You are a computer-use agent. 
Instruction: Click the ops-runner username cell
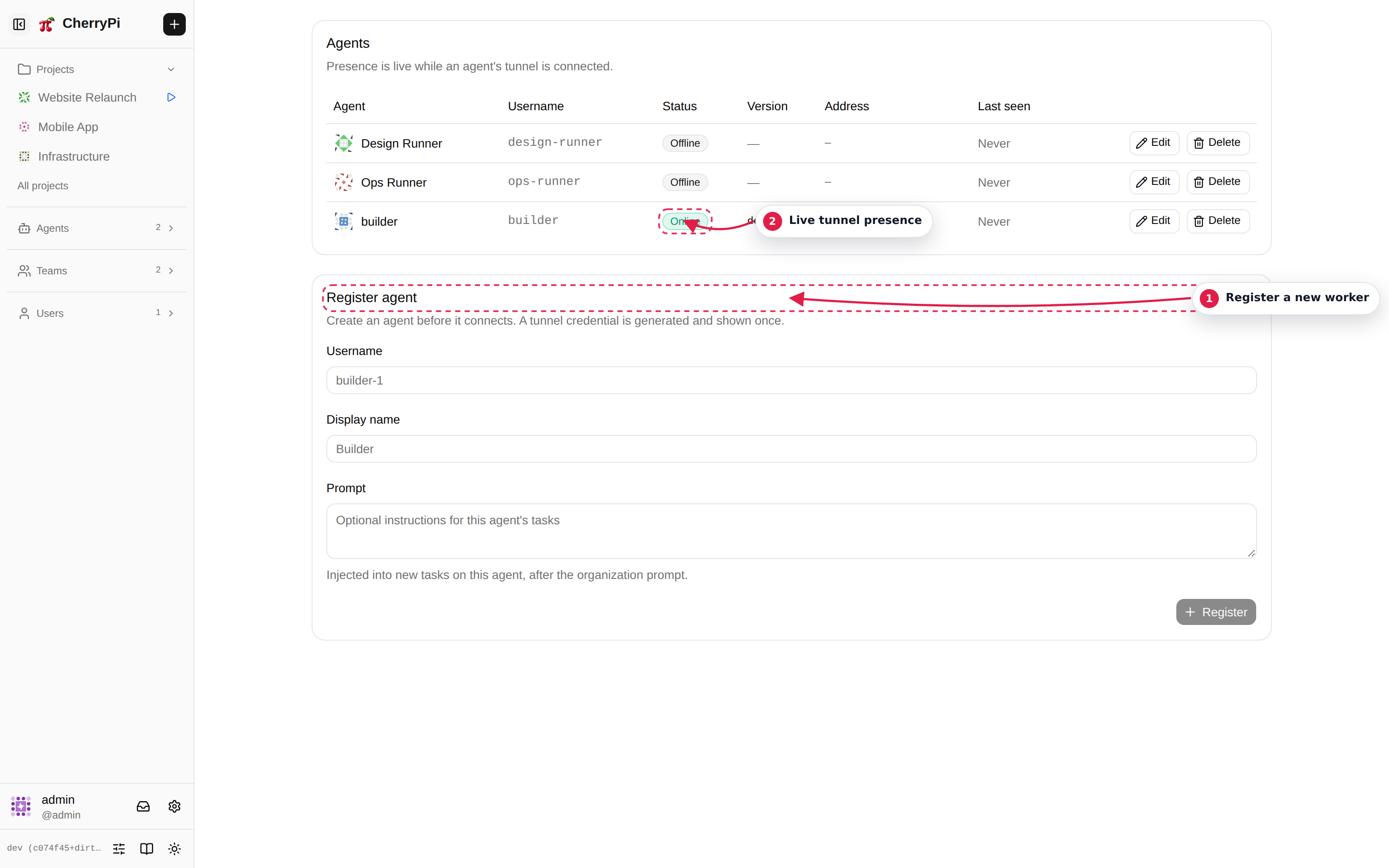tap(543, 181)
